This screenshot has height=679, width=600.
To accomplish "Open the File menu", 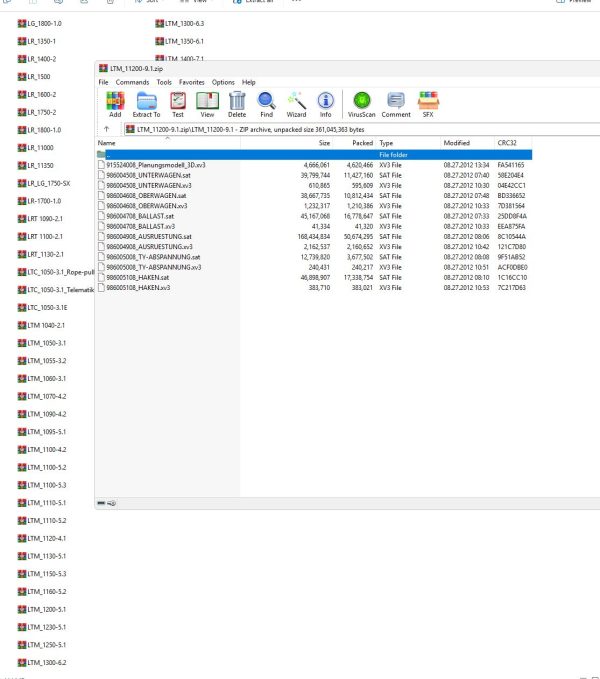I will (x=103, y=82).
